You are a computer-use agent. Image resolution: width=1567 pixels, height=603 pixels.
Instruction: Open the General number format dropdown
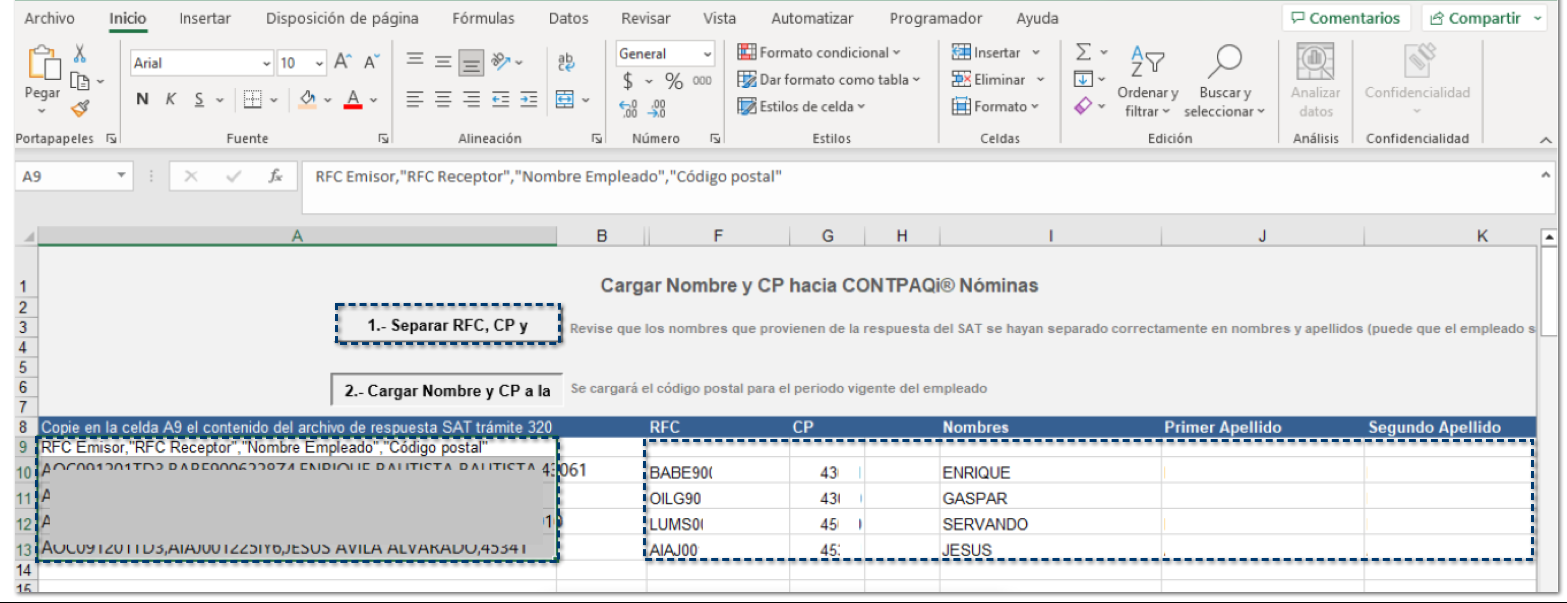708,53
